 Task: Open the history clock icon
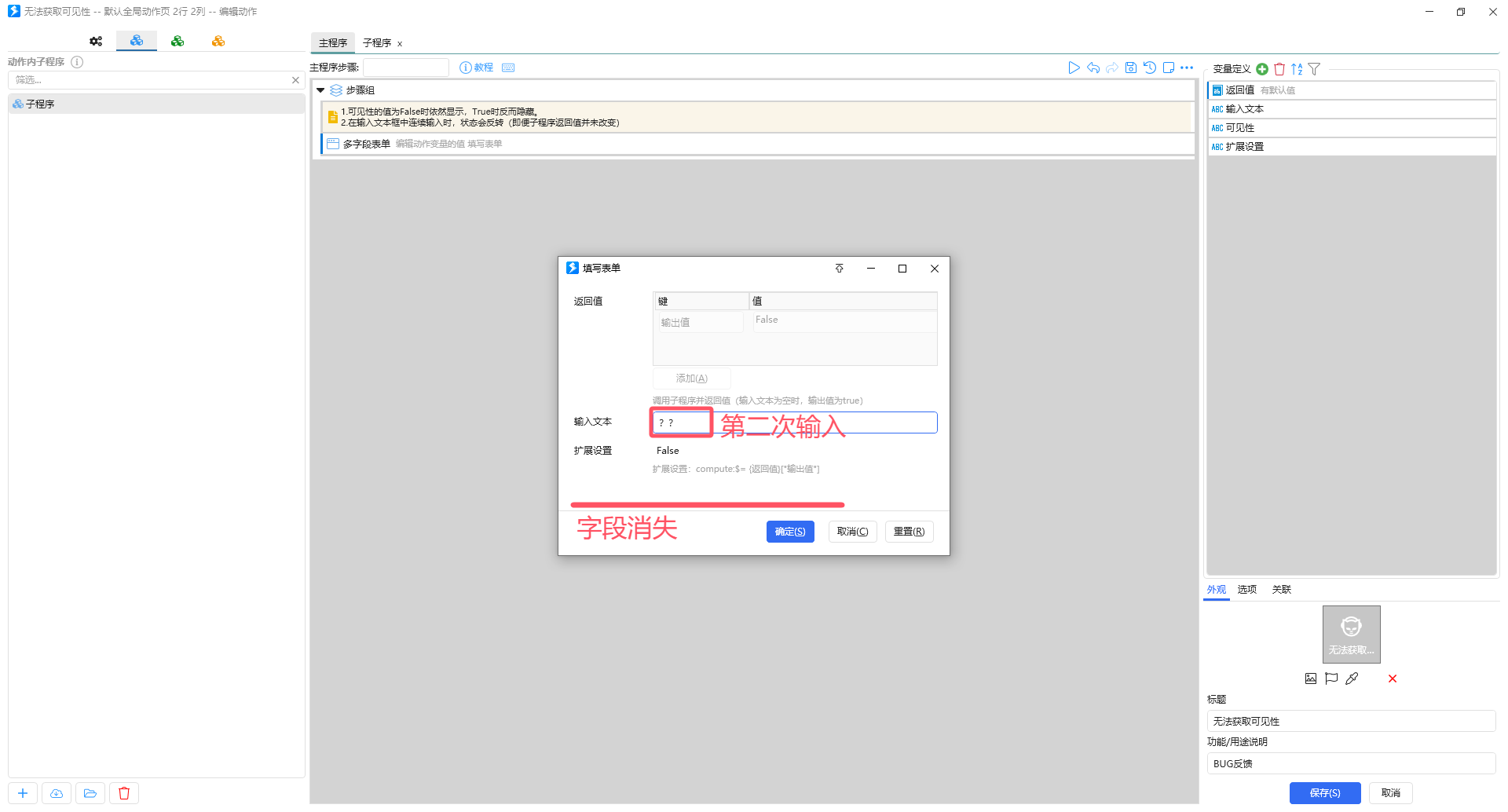pos(1150,68)
